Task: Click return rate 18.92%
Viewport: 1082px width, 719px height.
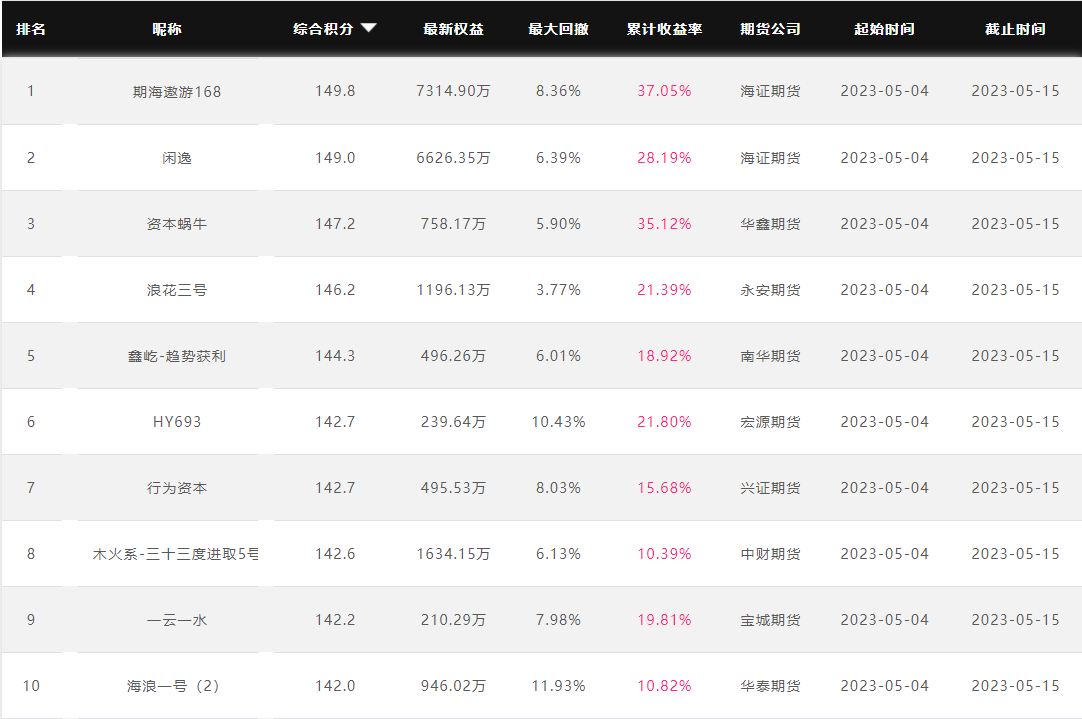Action: point(664,356)
